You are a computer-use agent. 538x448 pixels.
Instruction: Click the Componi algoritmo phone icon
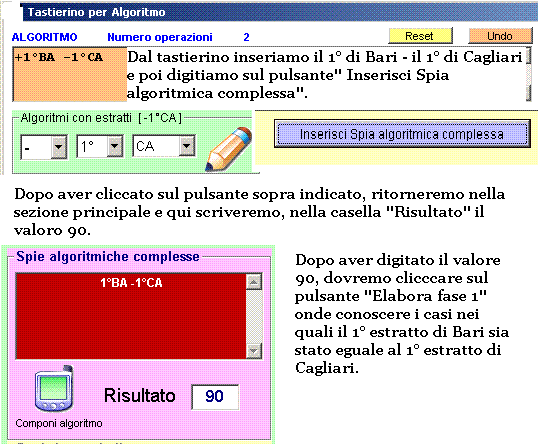pyautogui.click(x=54, y=389)
